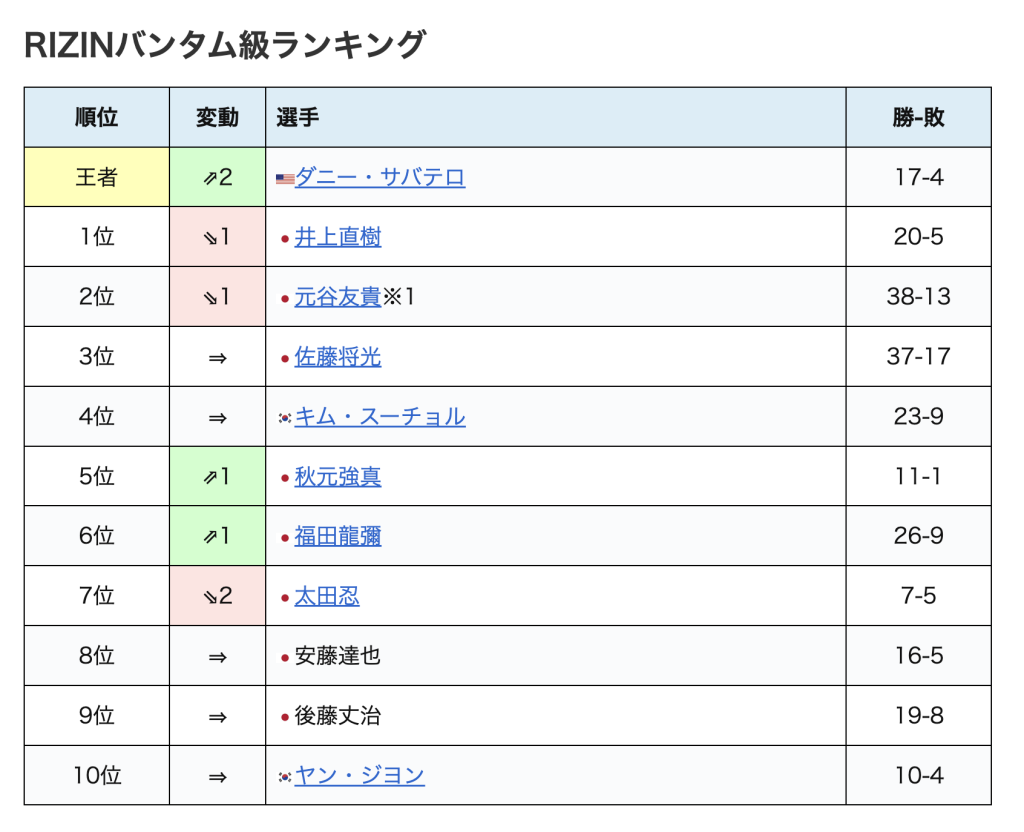Open the 佐藤将光 fighter link
This screenshot has height=832, width=1024.
coord(338,357)
